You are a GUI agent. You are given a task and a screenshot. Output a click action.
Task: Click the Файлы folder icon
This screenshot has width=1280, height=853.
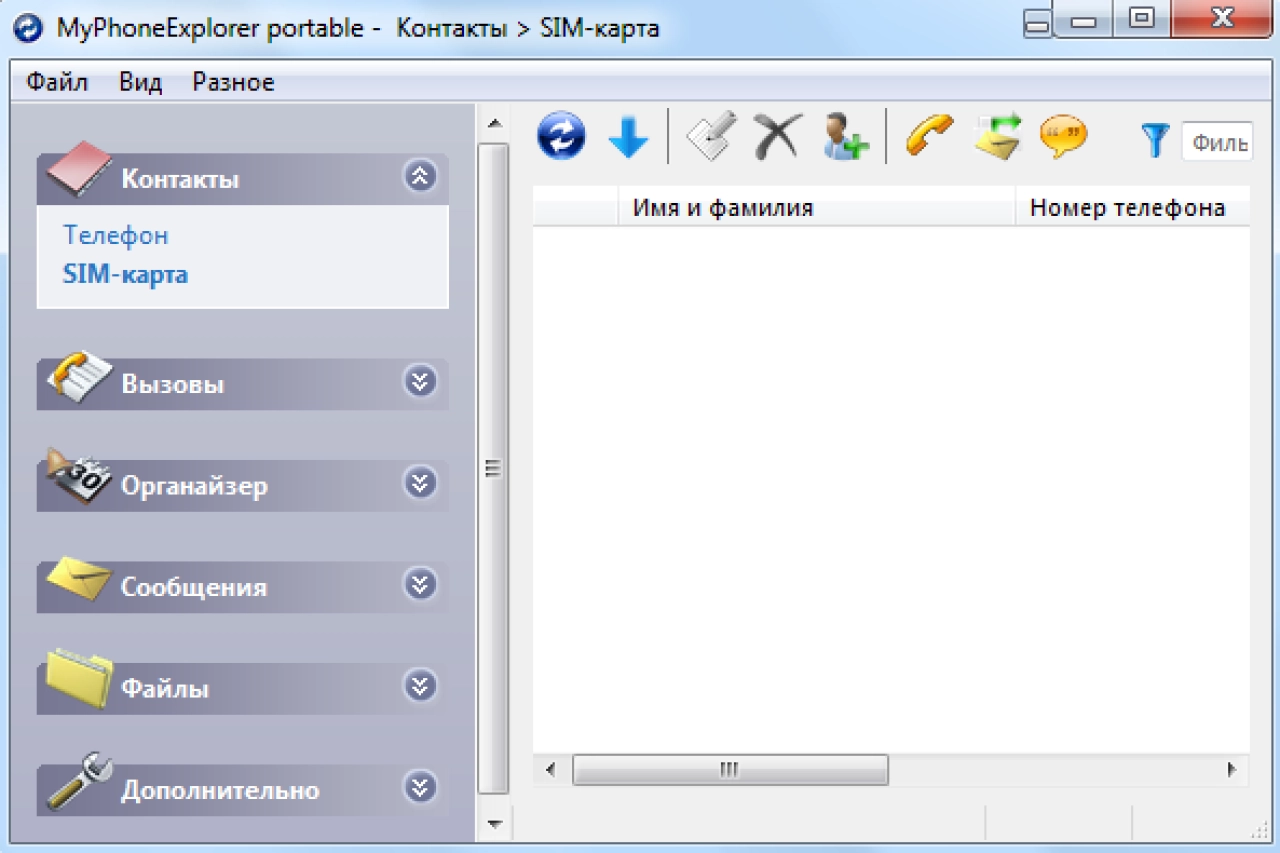point(78,678)
